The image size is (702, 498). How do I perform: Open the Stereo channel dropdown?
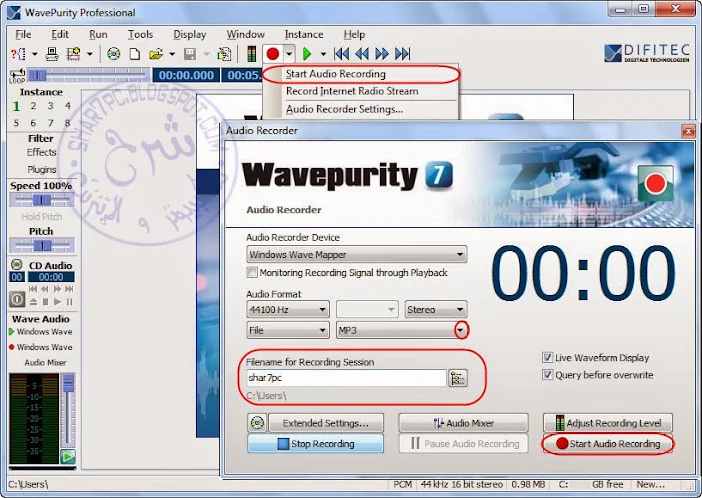pos(436,309)
